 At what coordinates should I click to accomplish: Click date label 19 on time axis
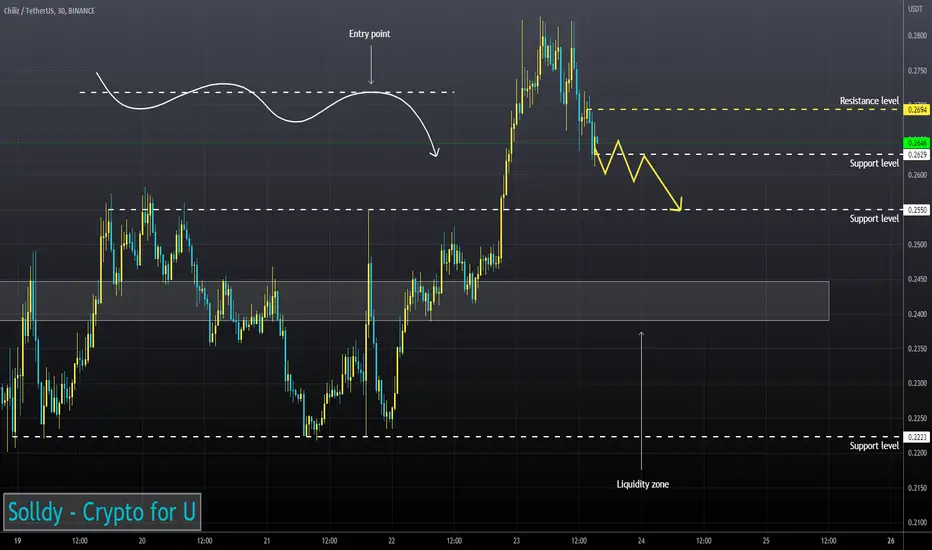[17, 540]
